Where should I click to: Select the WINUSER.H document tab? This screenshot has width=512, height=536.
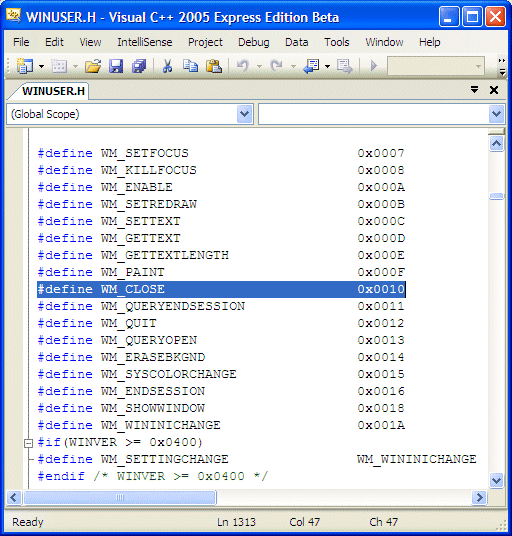(53, 91)
